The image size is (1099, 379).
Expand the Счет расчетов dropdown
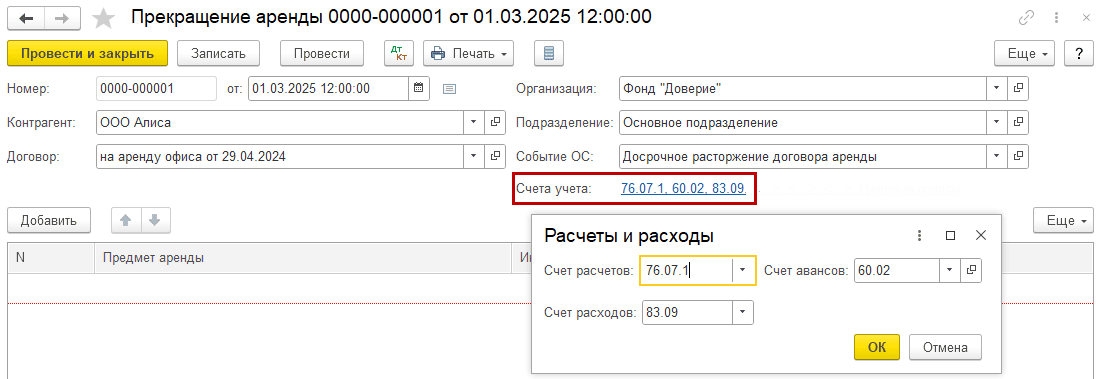743,270
